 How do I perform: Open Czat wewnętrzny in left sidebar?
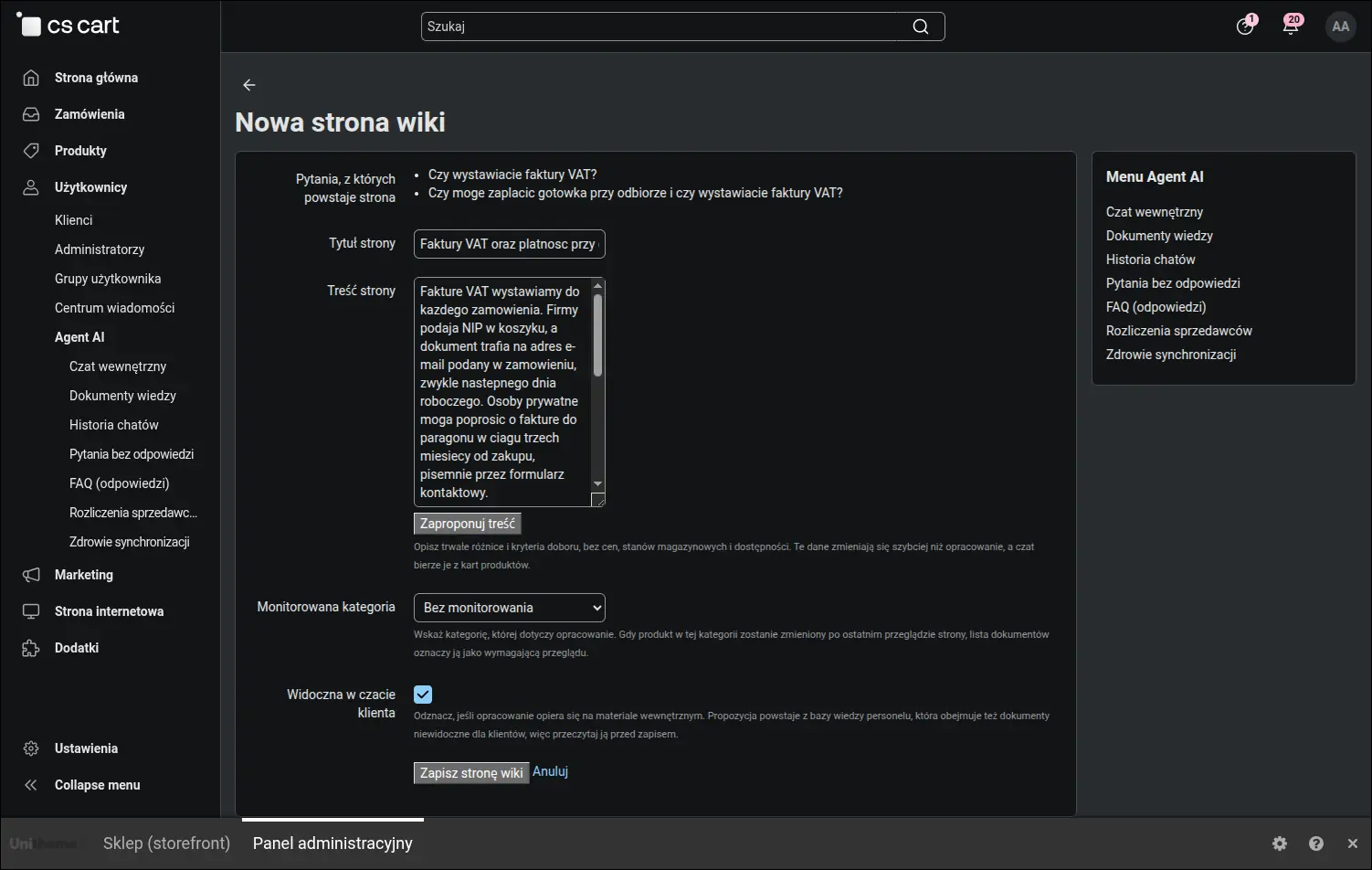click(118, 366)
